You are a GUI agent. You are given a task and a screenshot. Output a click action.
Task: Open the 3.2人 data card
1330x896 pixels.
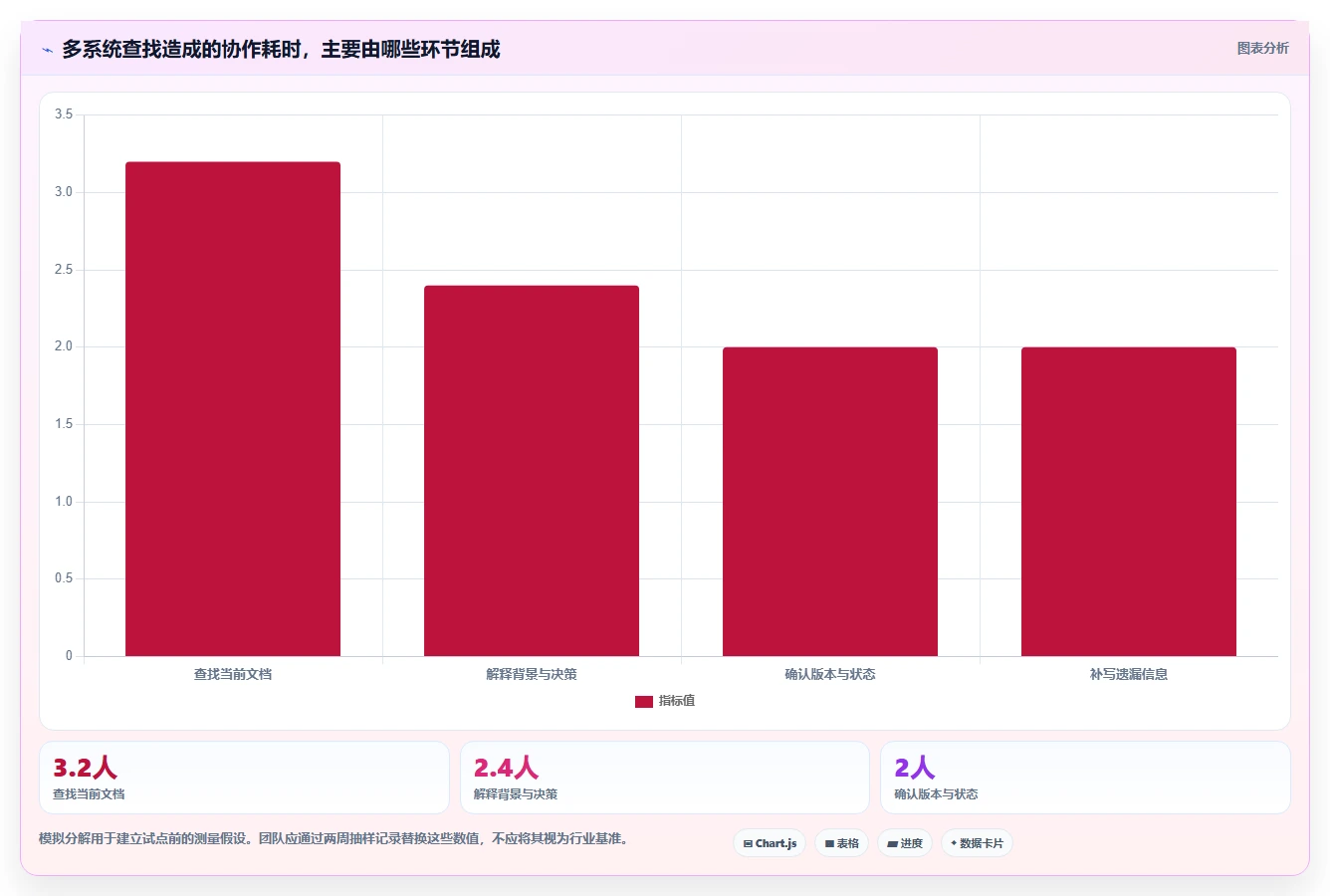(x=244, y=778)
